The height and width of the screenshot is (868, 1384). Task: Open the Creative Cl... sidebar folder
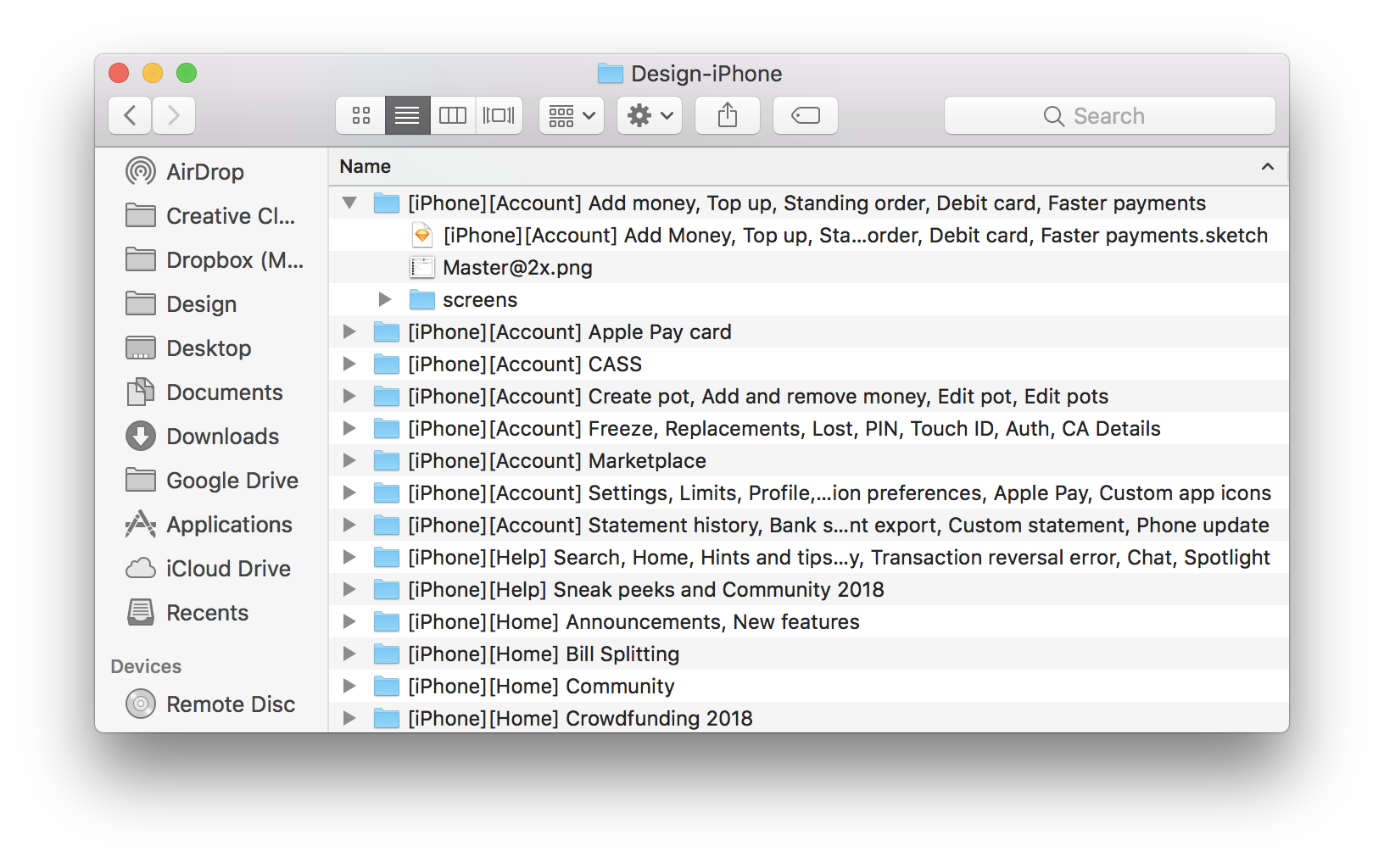[210, 215]
